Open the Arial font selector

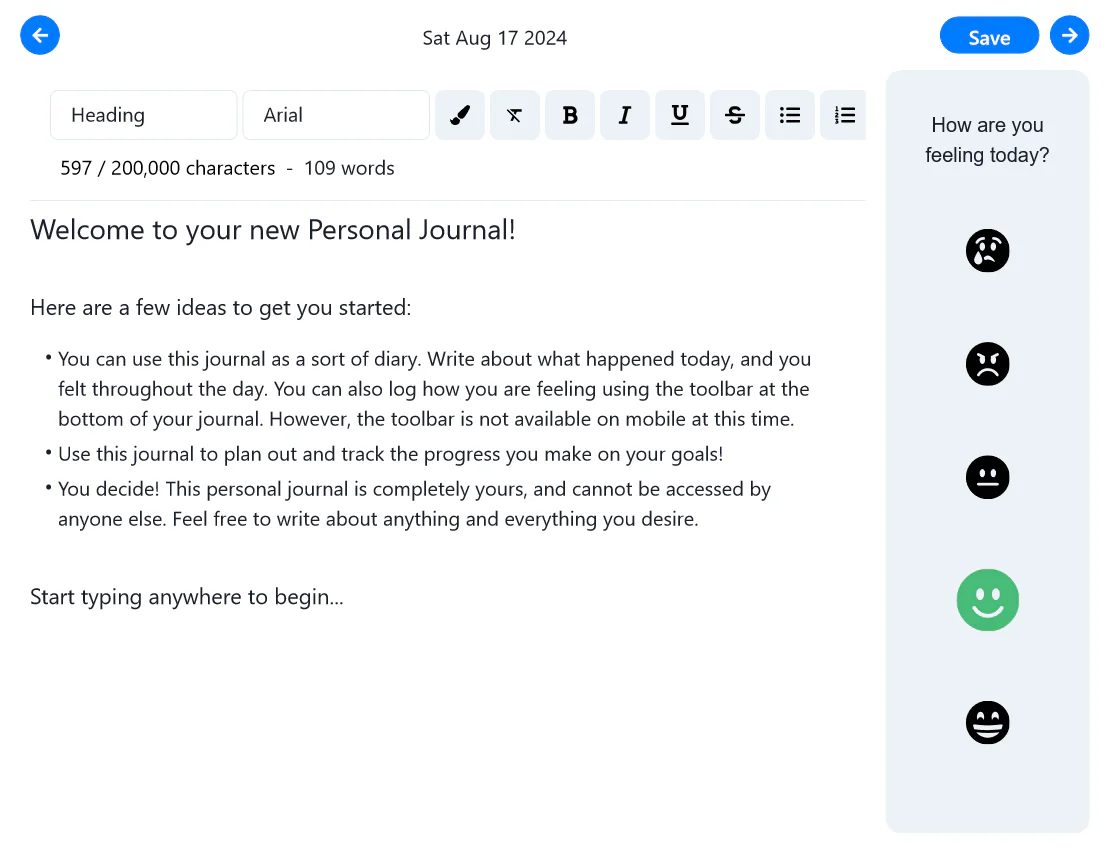click(x=335, y=115)
